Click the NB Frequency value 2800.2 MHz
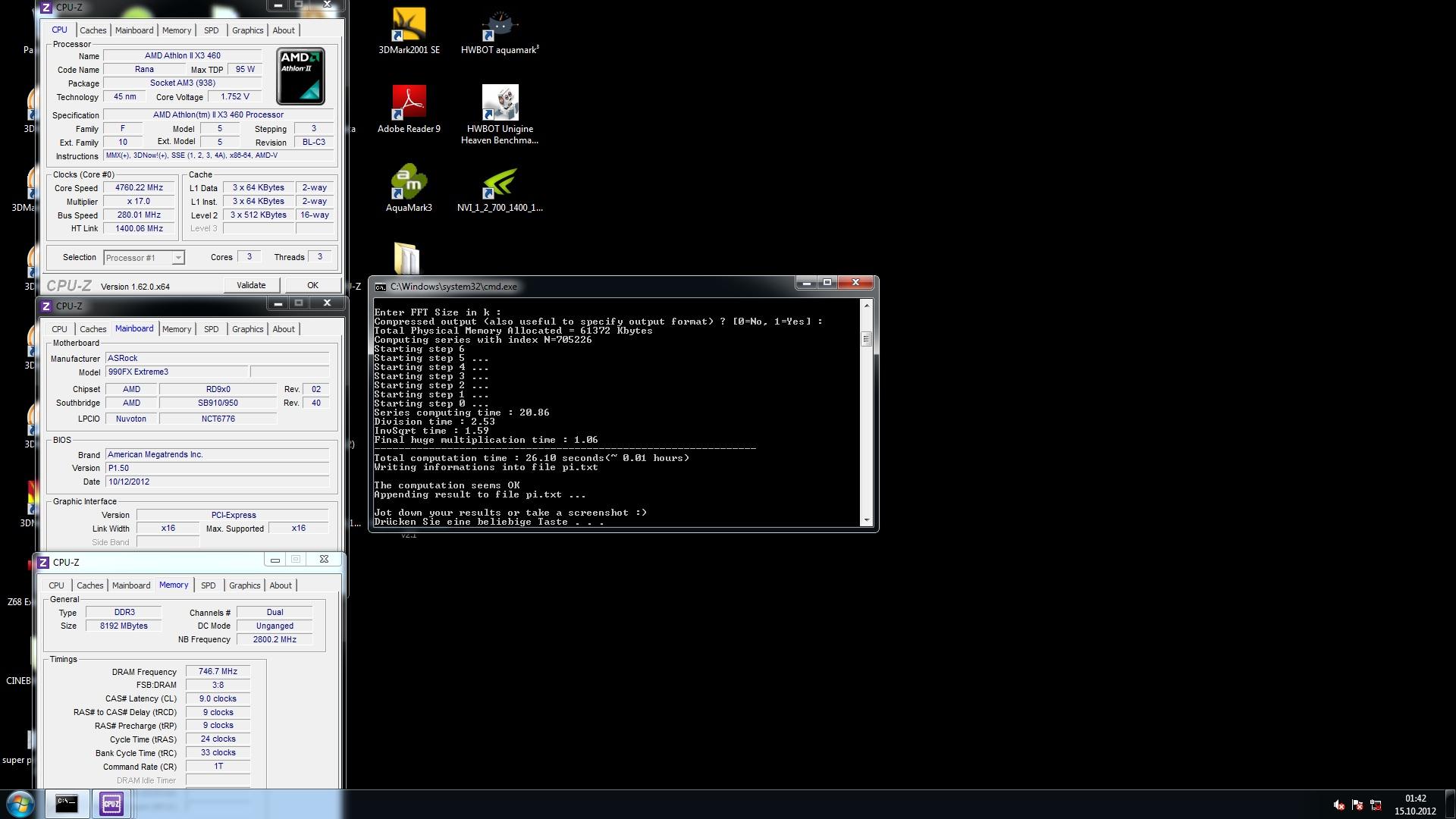1456x819 pixels. [275, 640]
